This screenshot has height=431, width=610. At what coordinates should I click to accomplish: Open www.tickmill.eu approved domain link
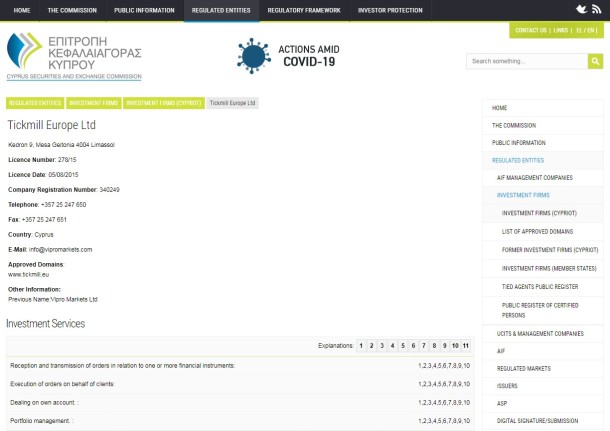(29, 275)
